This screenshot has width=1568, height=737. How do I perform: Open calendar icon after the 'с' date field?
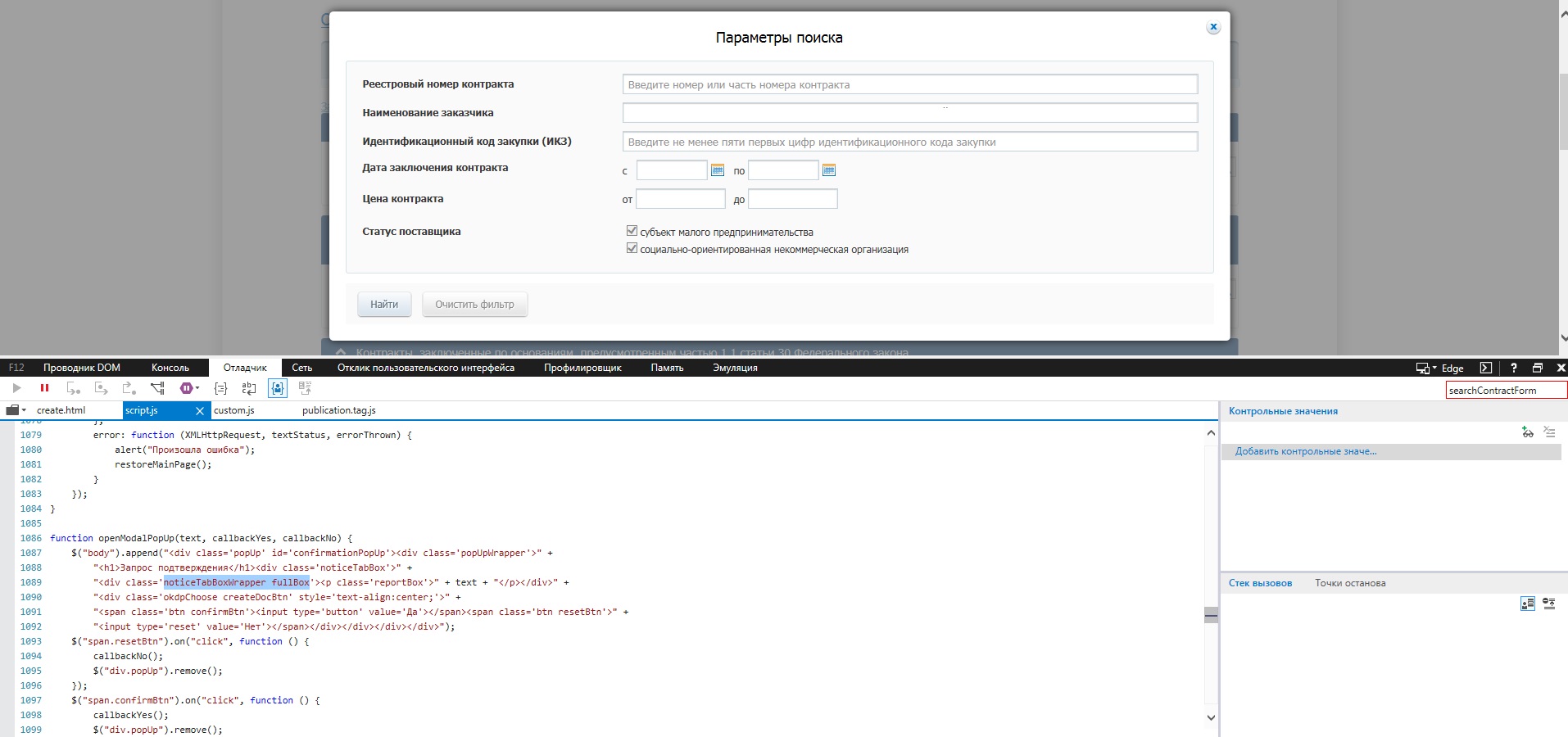[718, 170]
